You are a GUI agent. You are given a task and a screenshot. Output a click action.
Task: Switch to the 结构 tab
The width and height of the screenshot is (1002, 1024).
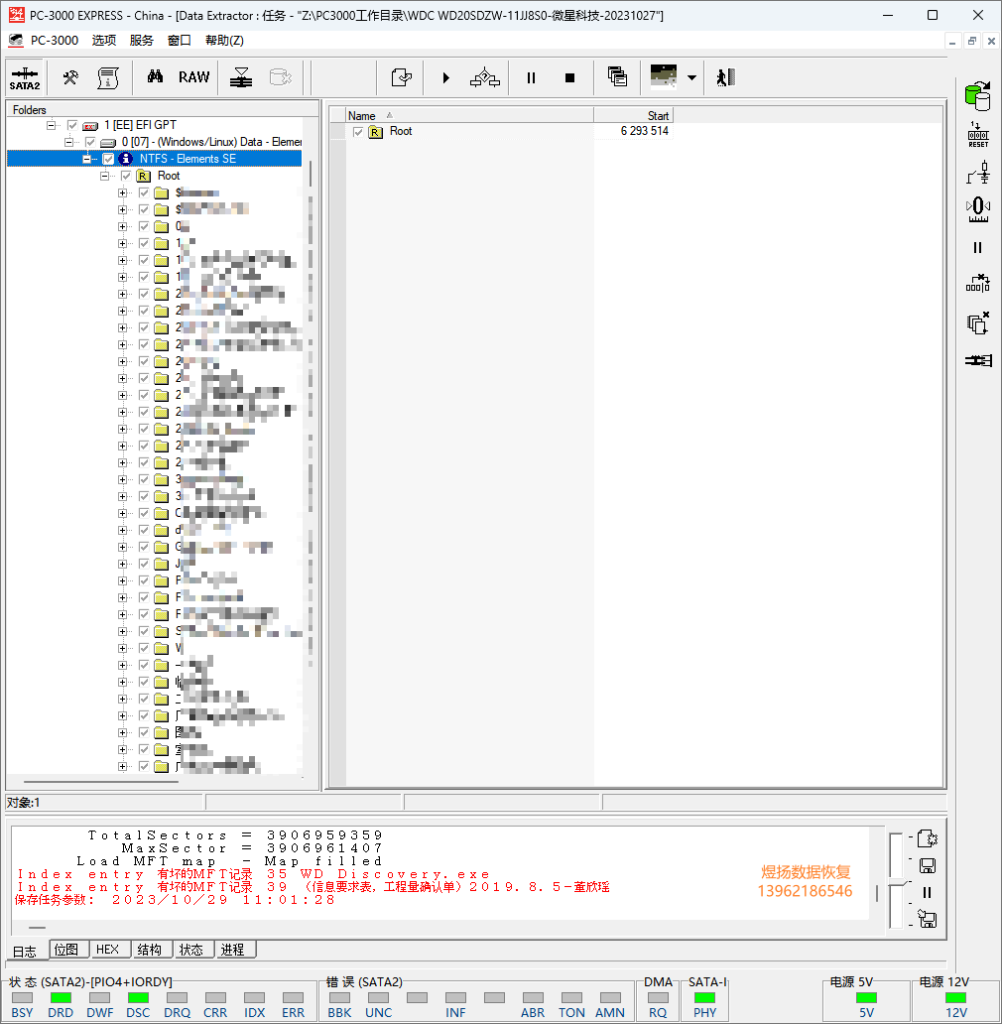coord(150,950)
